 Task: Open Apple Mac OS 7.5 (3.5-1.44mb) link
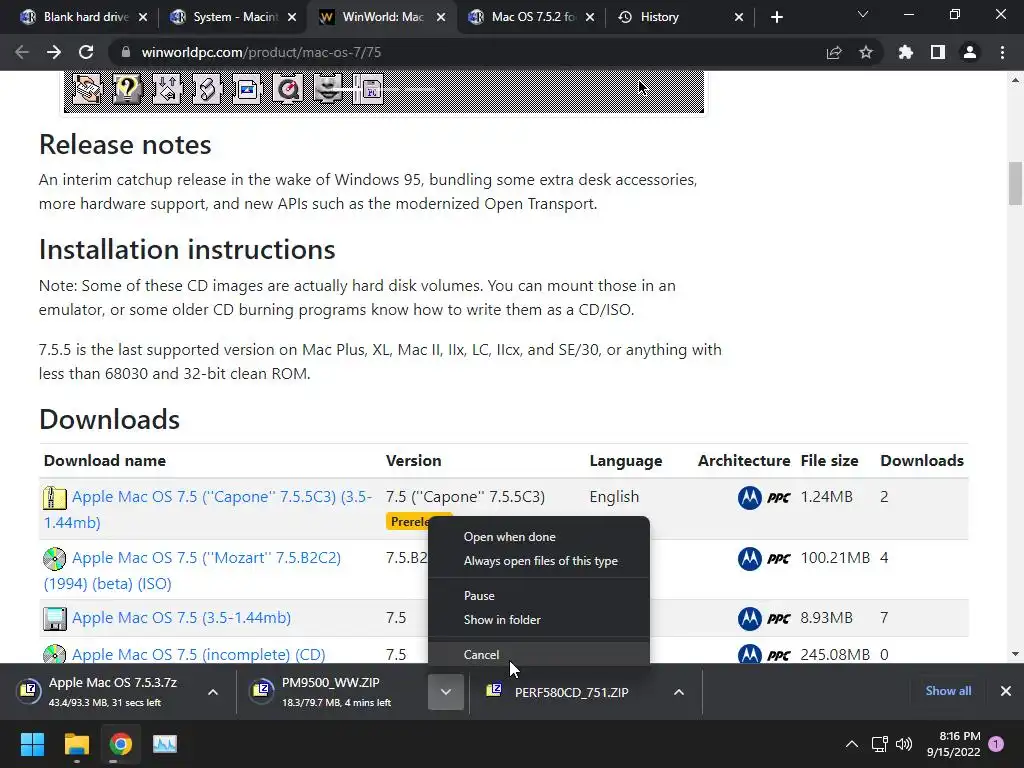pos(181,618)
